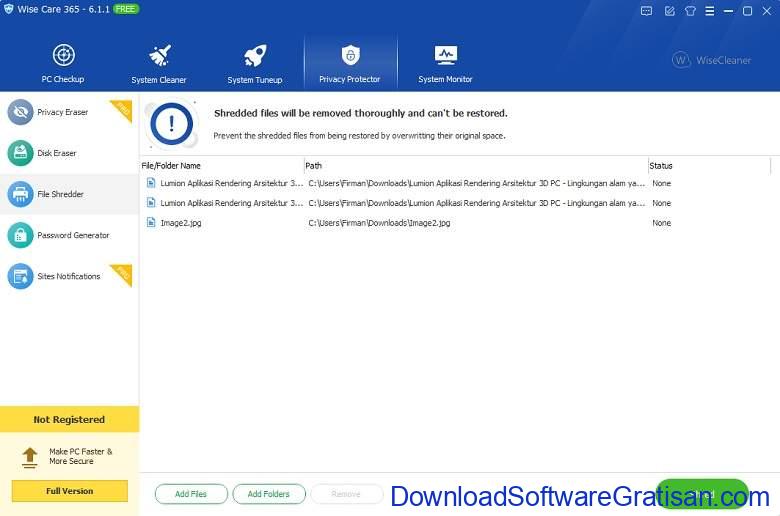Viewport: 780px width, 516px height.
Task: Click the path C:\Users\Firman\Downloads\Image2.jpg
Action: pos(379,223)
